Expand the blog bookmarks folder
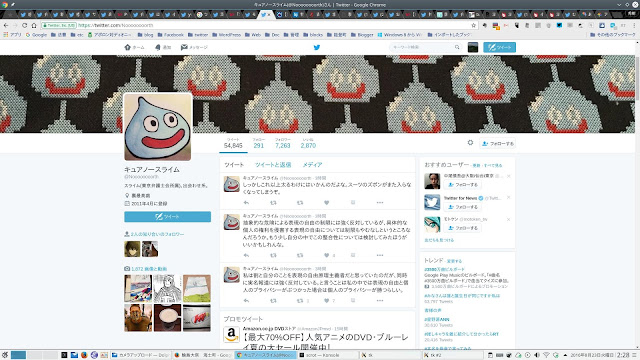The height and width of the screenshot is (360, 640). pyautogui.click(x=145, y=35)
